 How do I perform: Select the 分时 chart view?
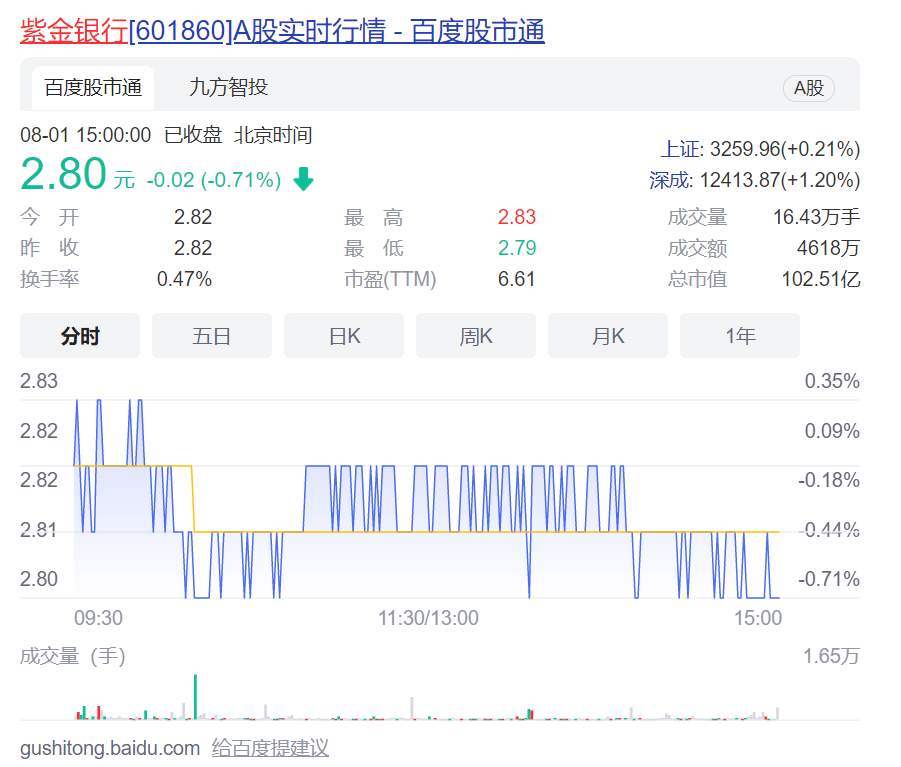click(x=80, y=336)
